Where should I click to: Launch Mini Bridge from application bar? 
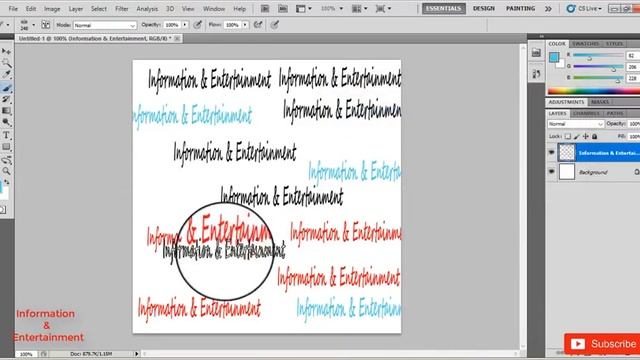[283, 8]
